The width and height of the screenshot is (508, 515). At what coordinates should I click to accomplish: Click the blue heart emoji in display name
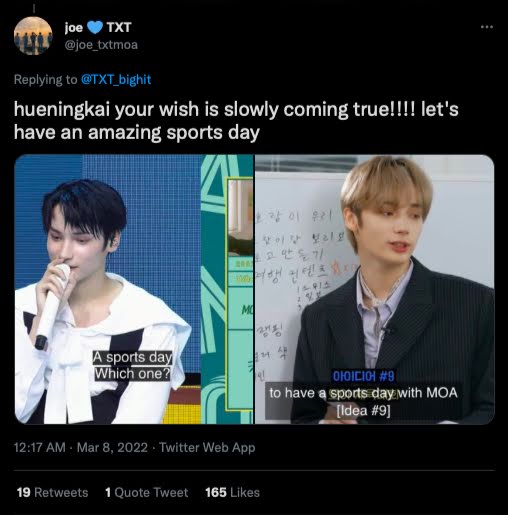95,27
